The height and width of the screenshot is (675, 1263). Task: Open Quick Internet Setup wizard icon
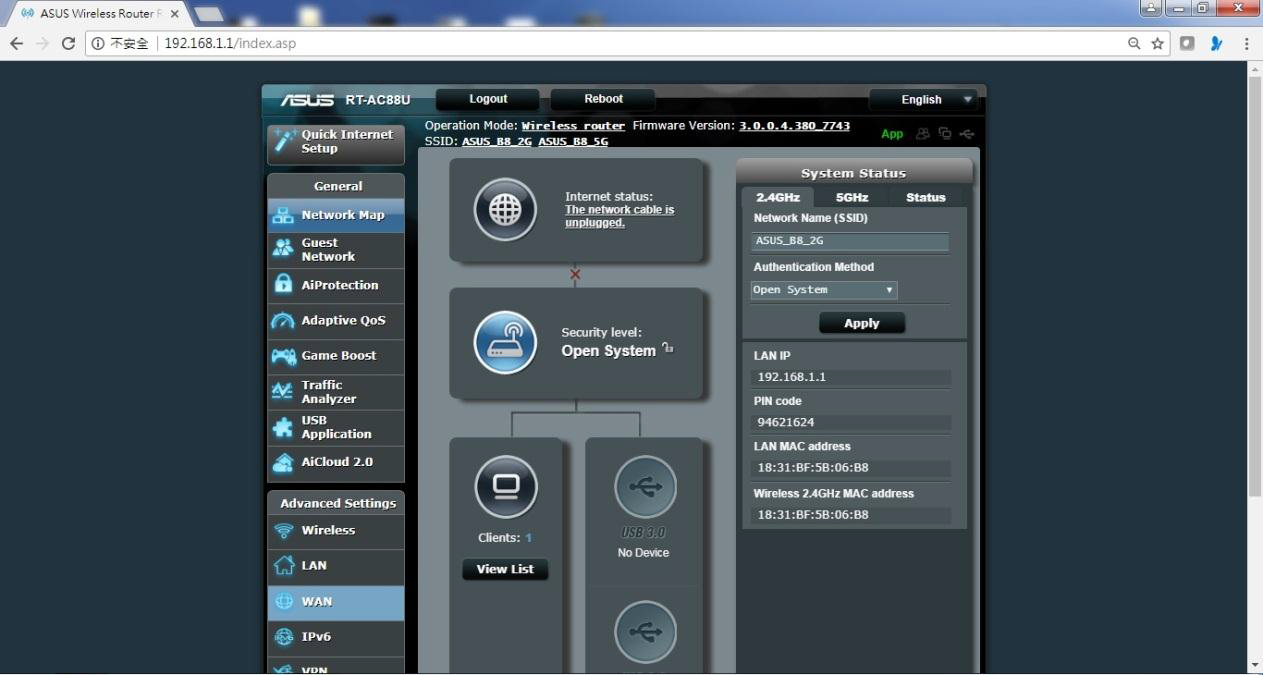coord(285,141)
